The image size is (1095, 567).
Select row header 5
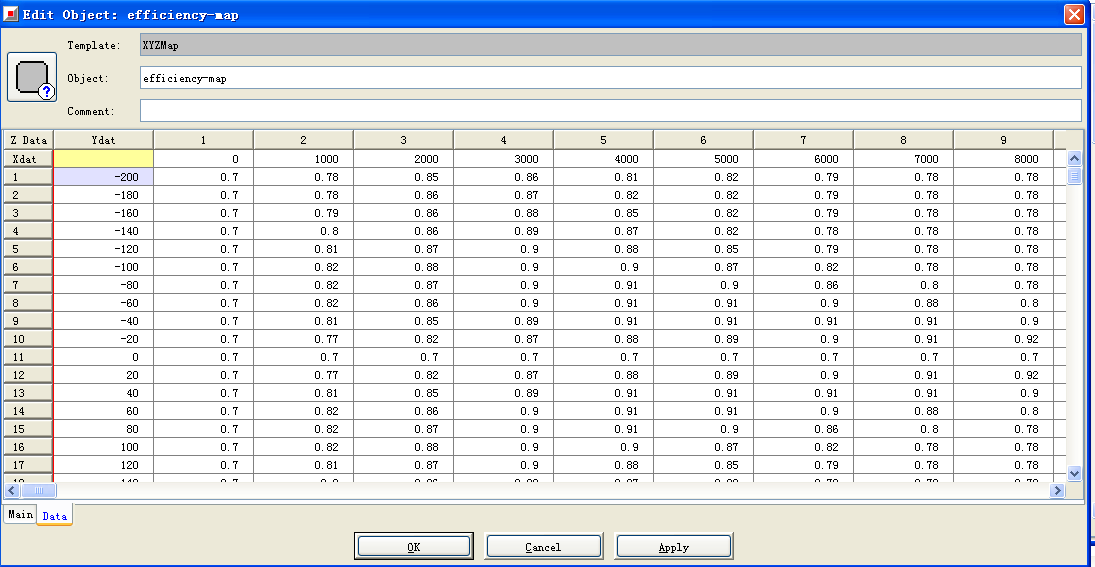coord(29,249)
